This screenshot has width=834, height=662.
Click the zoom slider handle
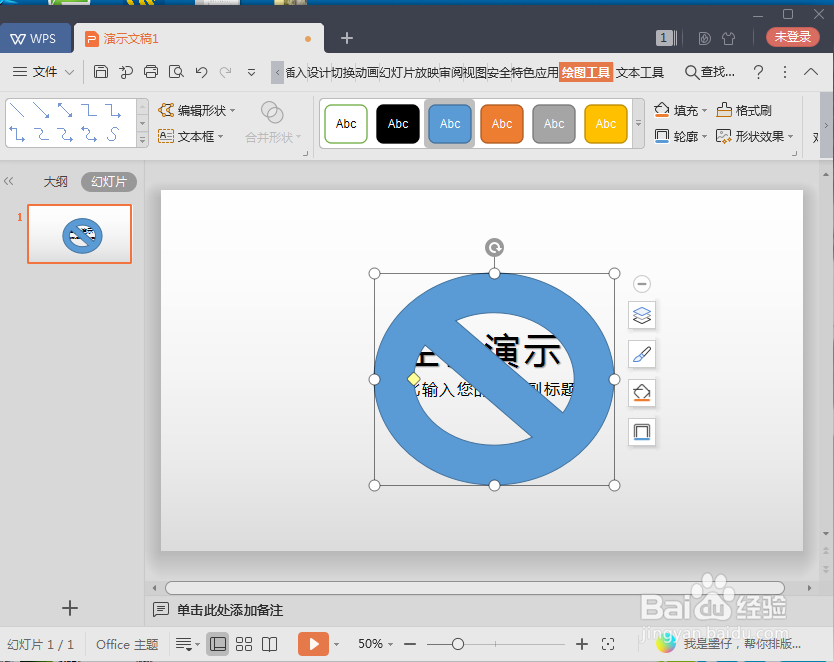point(457,644)
